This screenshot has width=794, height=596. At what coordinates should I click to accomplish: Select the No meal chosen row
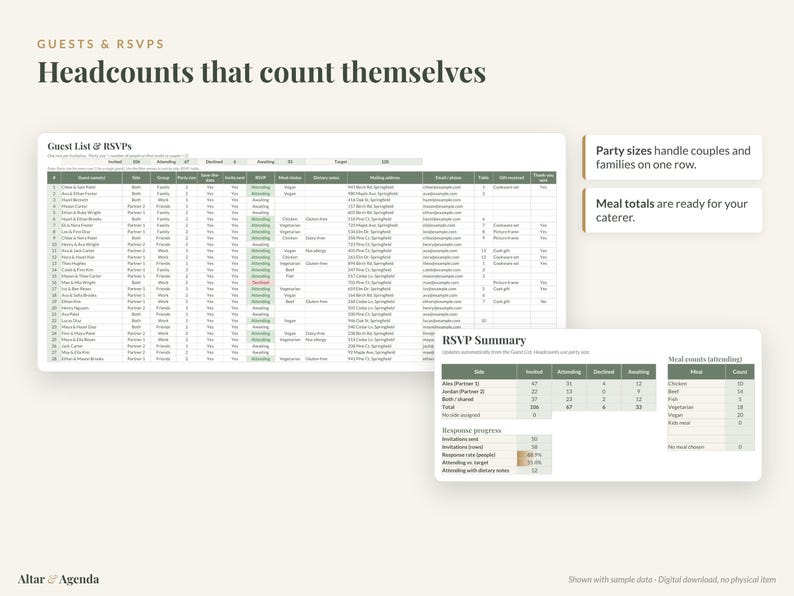point(711,447)
